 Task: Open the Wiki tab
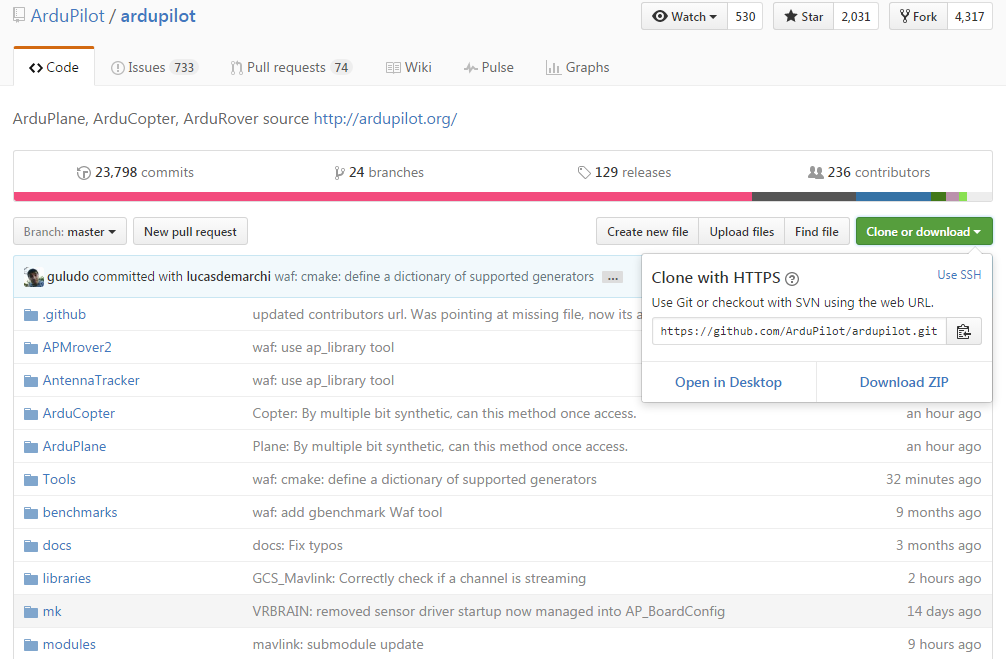(409, 67)
